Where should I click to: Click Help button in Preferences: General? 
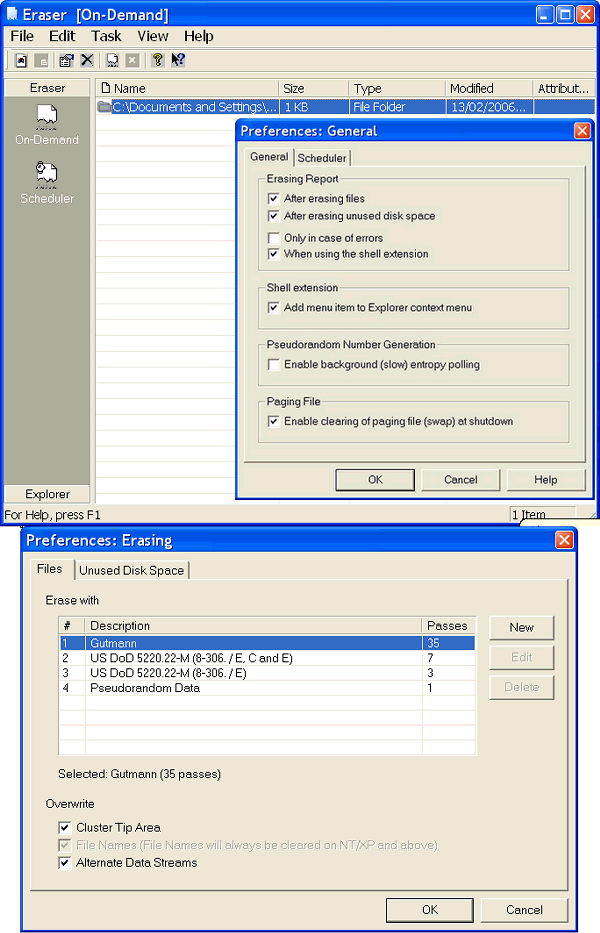(x=546, y=480)
